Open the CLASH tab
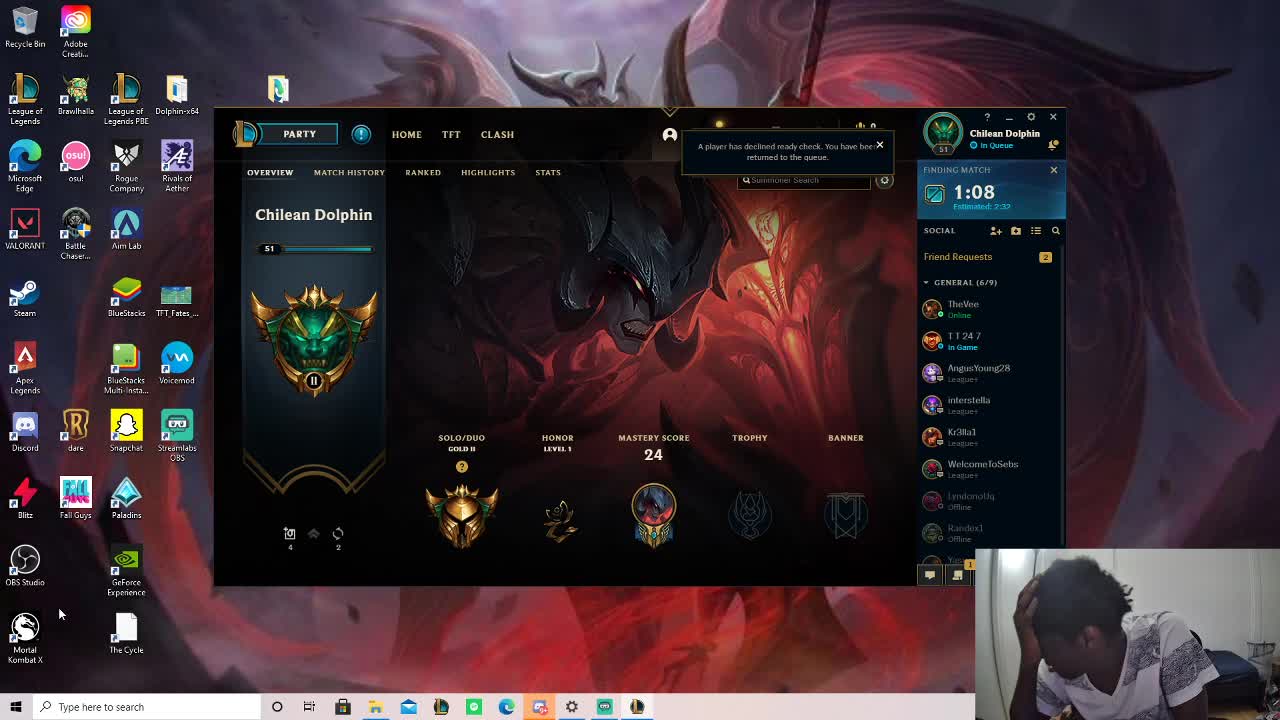Image resolution: width=1280 pixels, height=720 pixels. click(497, 134)
